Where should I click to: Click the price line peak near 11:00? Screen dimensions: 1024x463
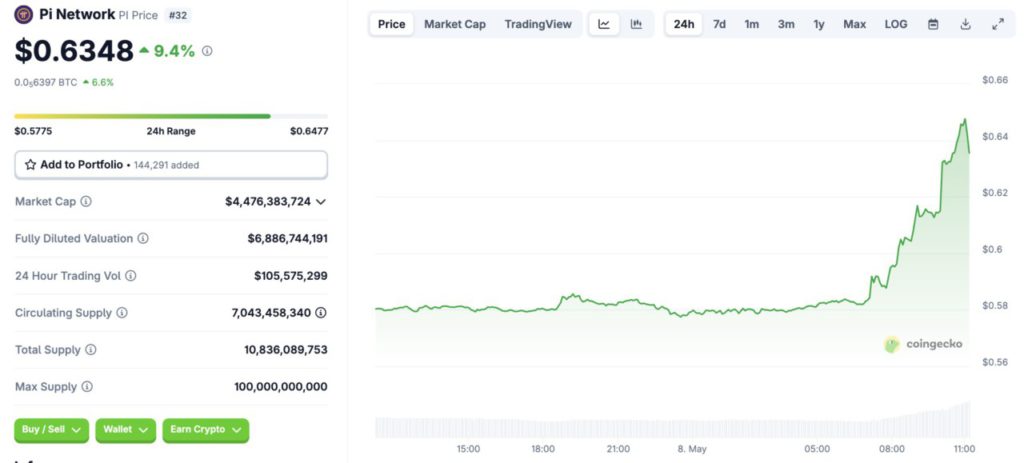(x=964, y=121)
